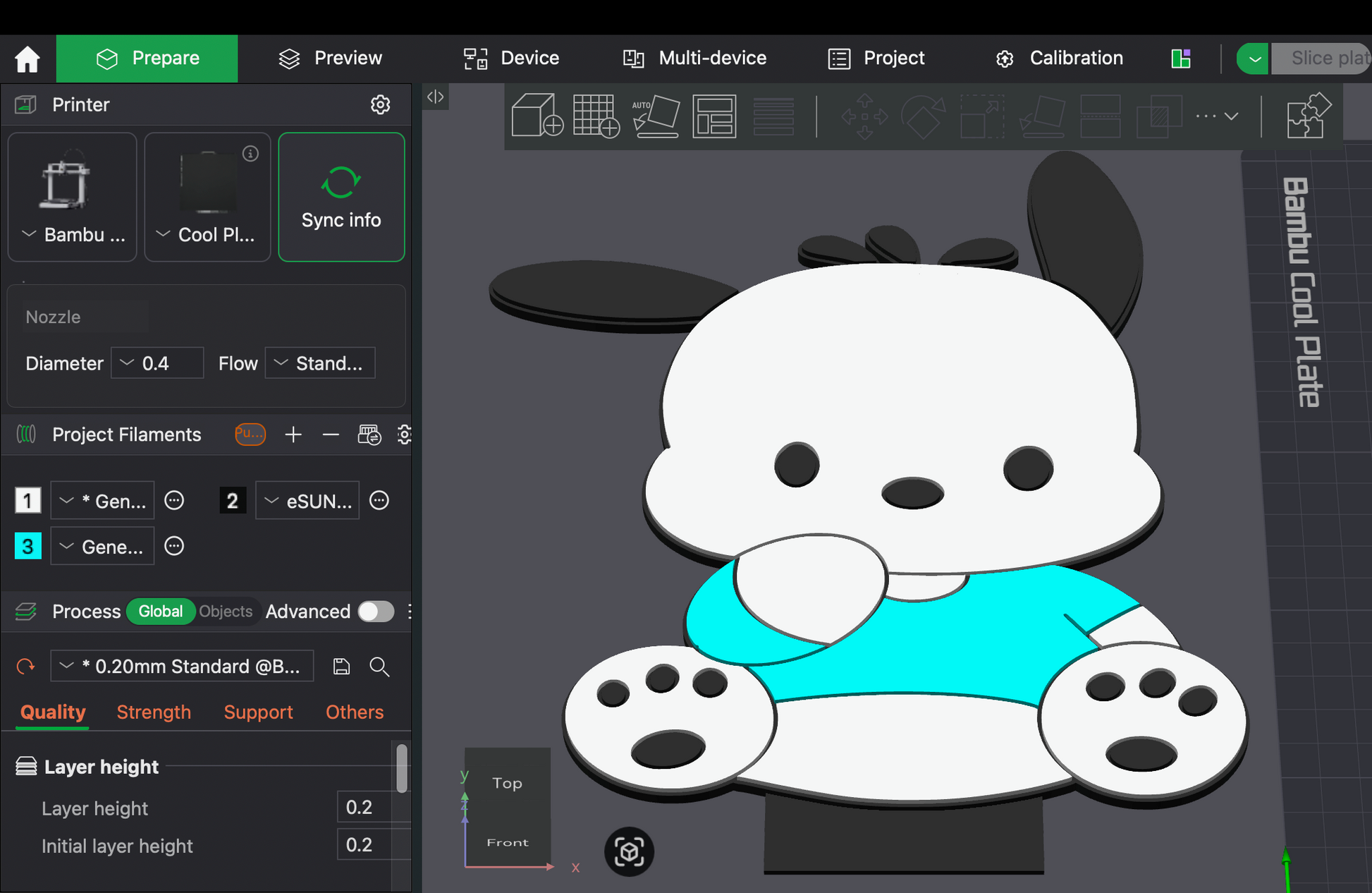This screenshot has height=893, width=1372.
Task: Expand the filament 2 eSUN dropdown
Action: click(307, 501)
